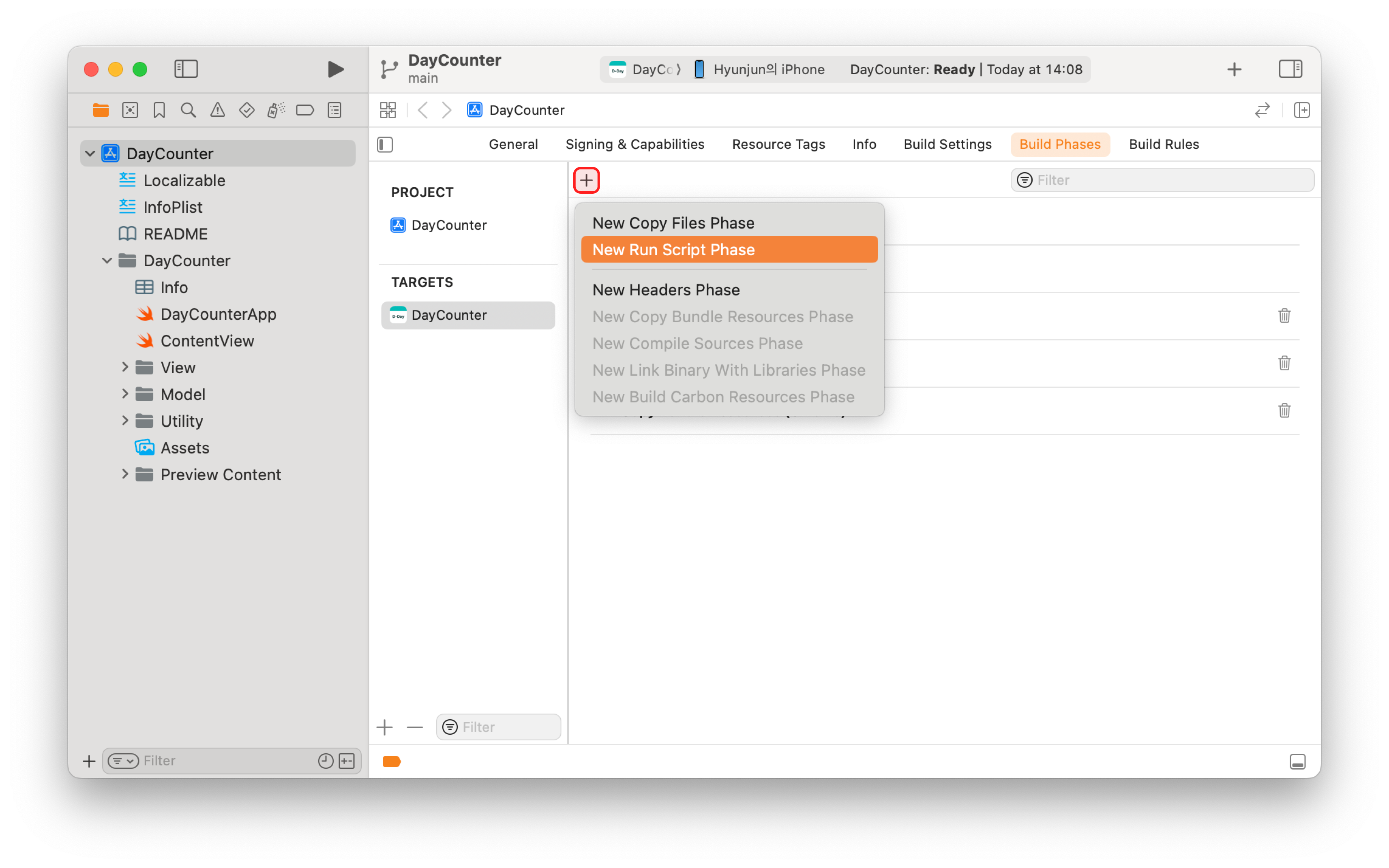Switch to Build Settings tab

click(x=947, y=145)
